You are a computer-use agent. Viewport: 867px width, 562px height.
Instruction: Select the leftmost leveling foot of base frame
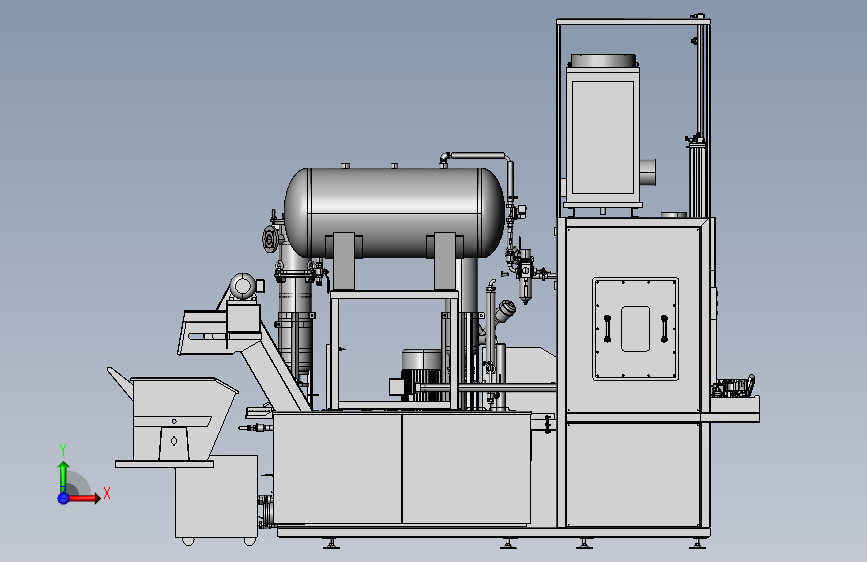click(331, 544)
